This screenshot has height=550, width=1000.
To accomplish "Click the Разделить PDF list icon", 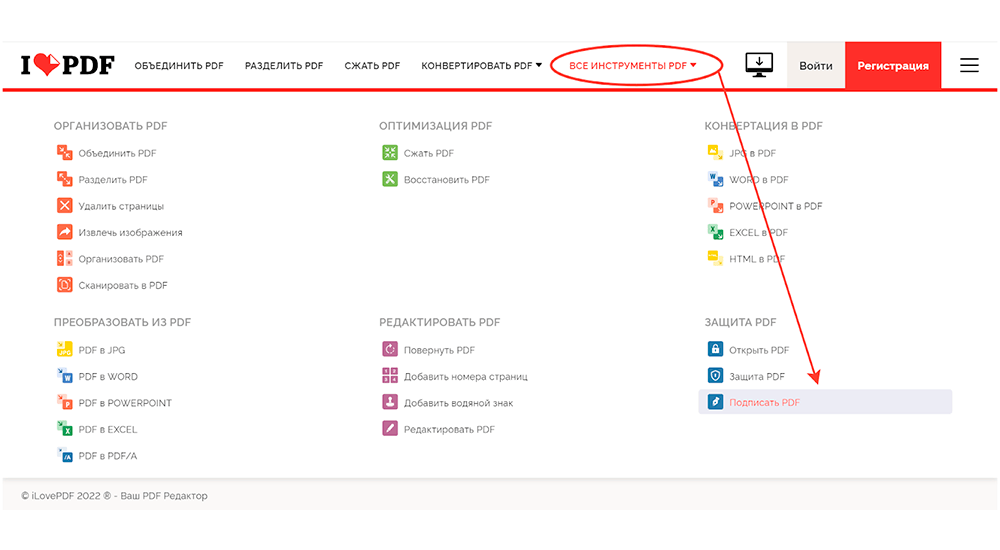I will point(64,179).
